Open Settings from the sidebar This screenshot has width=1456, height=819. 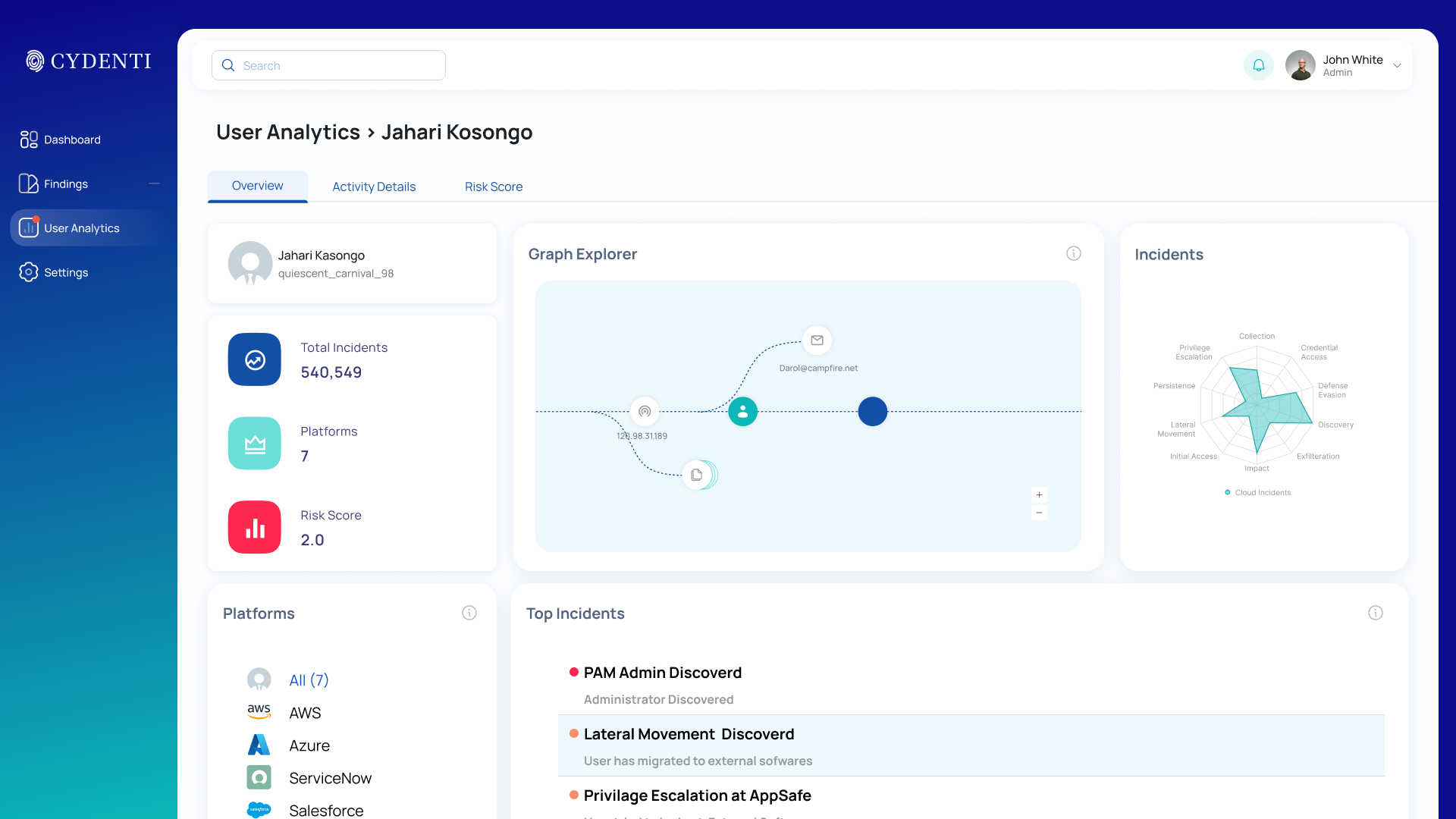pos(66,272)
